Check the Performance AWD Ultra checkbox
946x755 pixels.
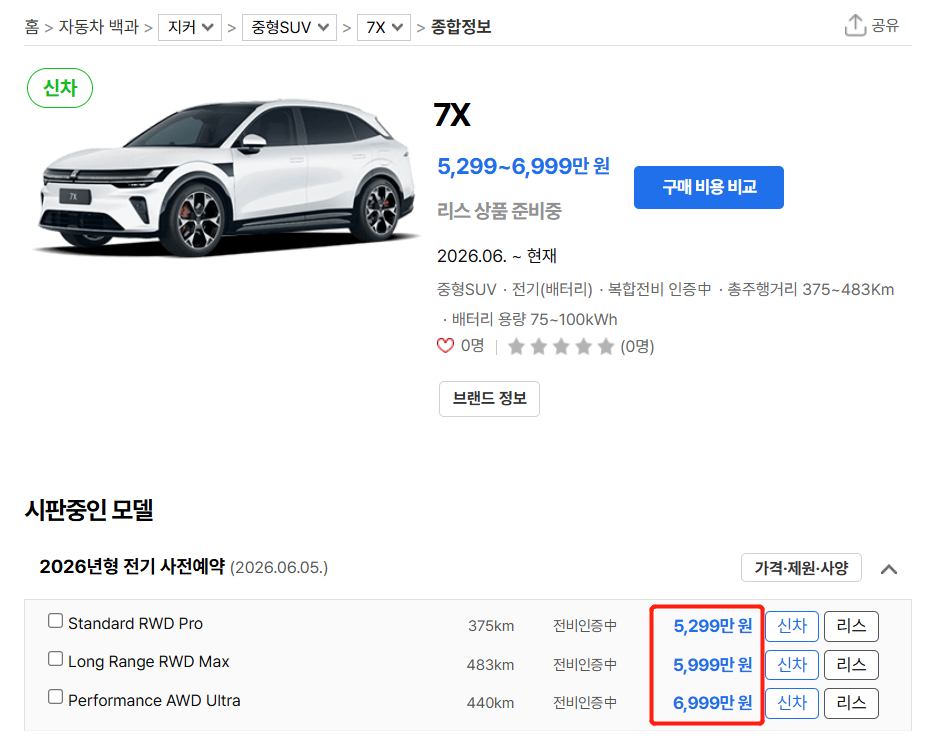(x=56, y=697)
